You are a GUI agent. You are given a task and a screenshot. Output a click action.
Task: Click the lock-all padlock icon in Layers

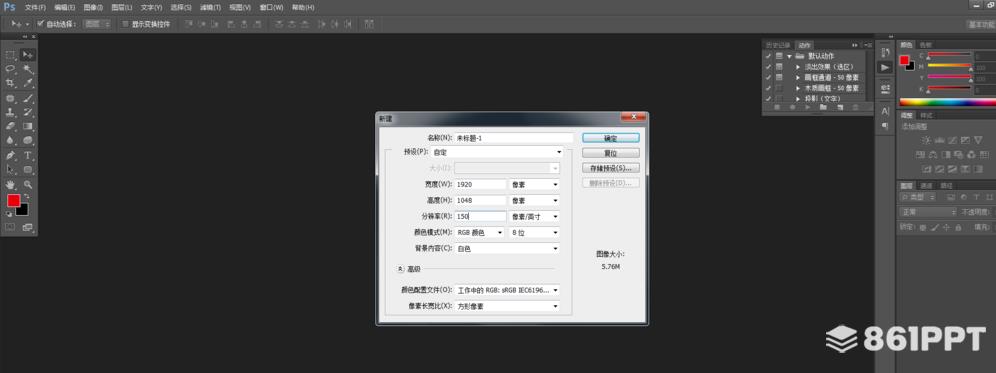tap(958, 227)
